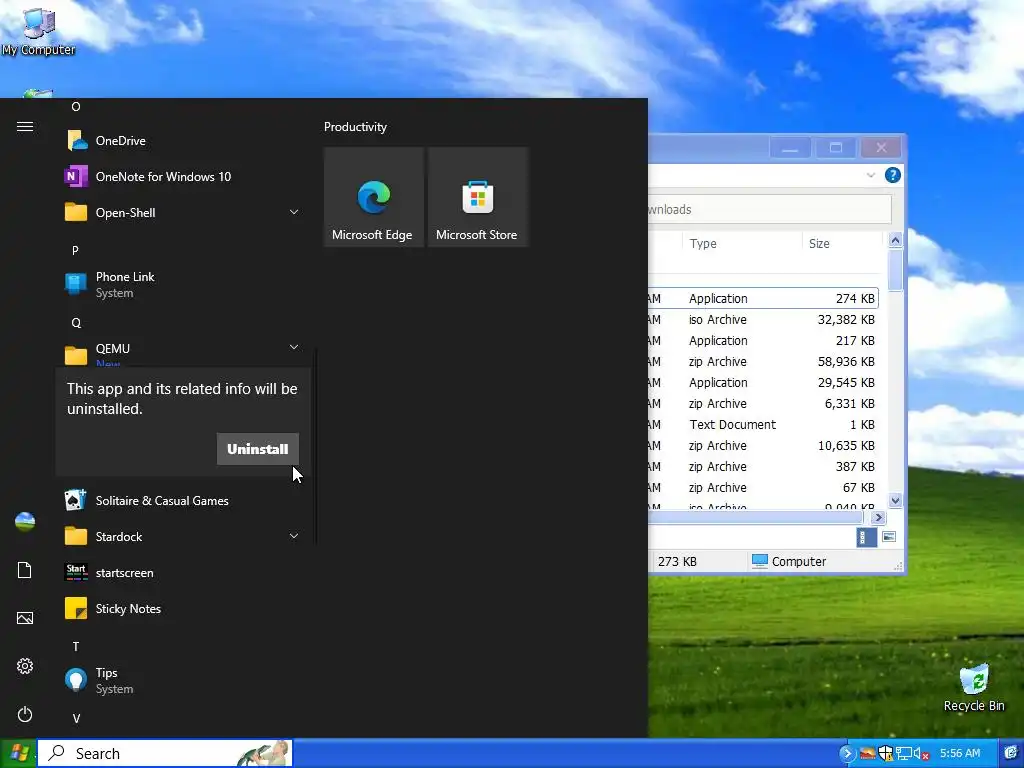Focus the taskbar Search box
The height and width of the screenshot is (768, 1024).
coord(165,754)
